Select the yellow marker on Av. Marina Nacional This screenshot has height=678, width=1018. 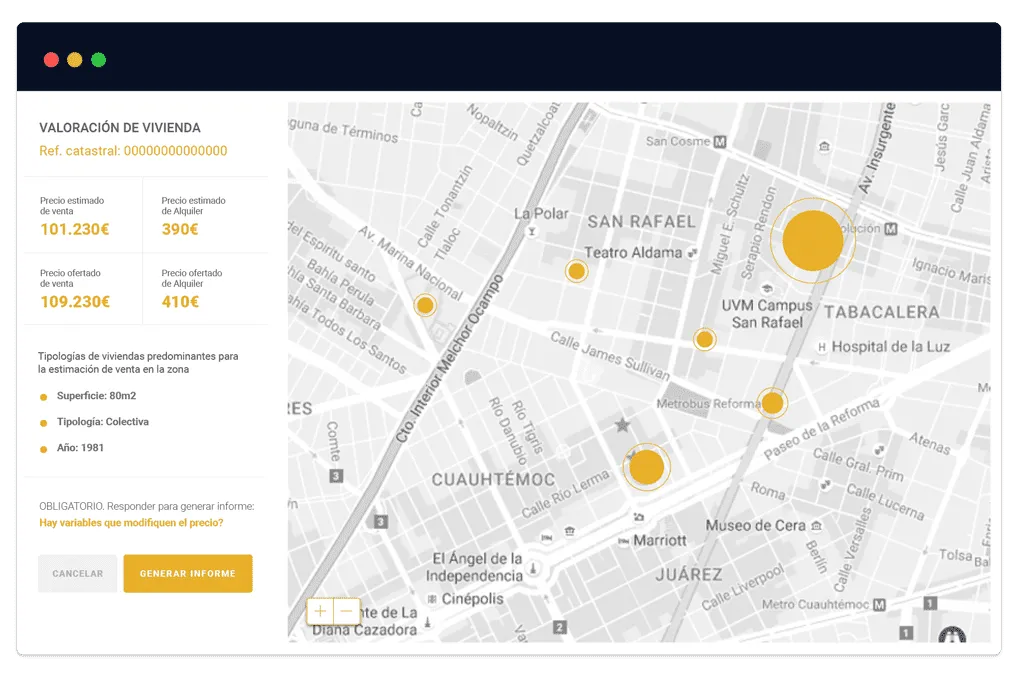(425, 305)
